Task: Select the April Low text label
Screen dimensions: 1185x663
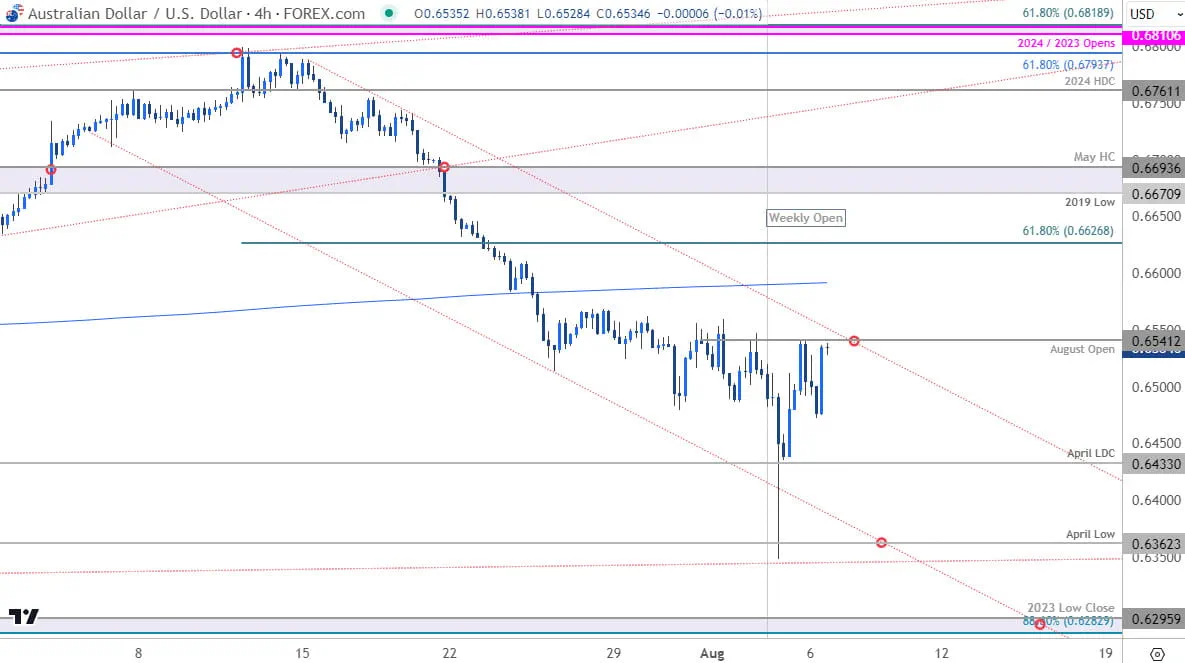Action: [x=1091, y=534]
